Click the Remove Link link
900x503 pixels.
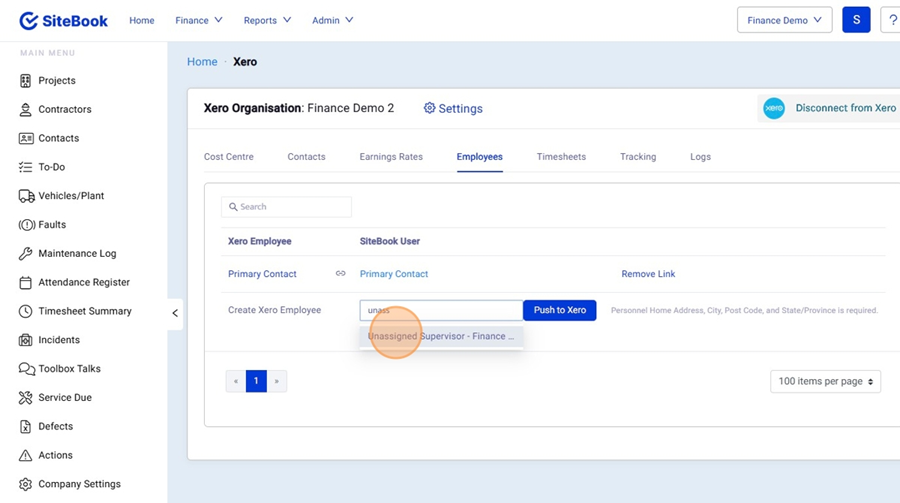coord(648,274)
